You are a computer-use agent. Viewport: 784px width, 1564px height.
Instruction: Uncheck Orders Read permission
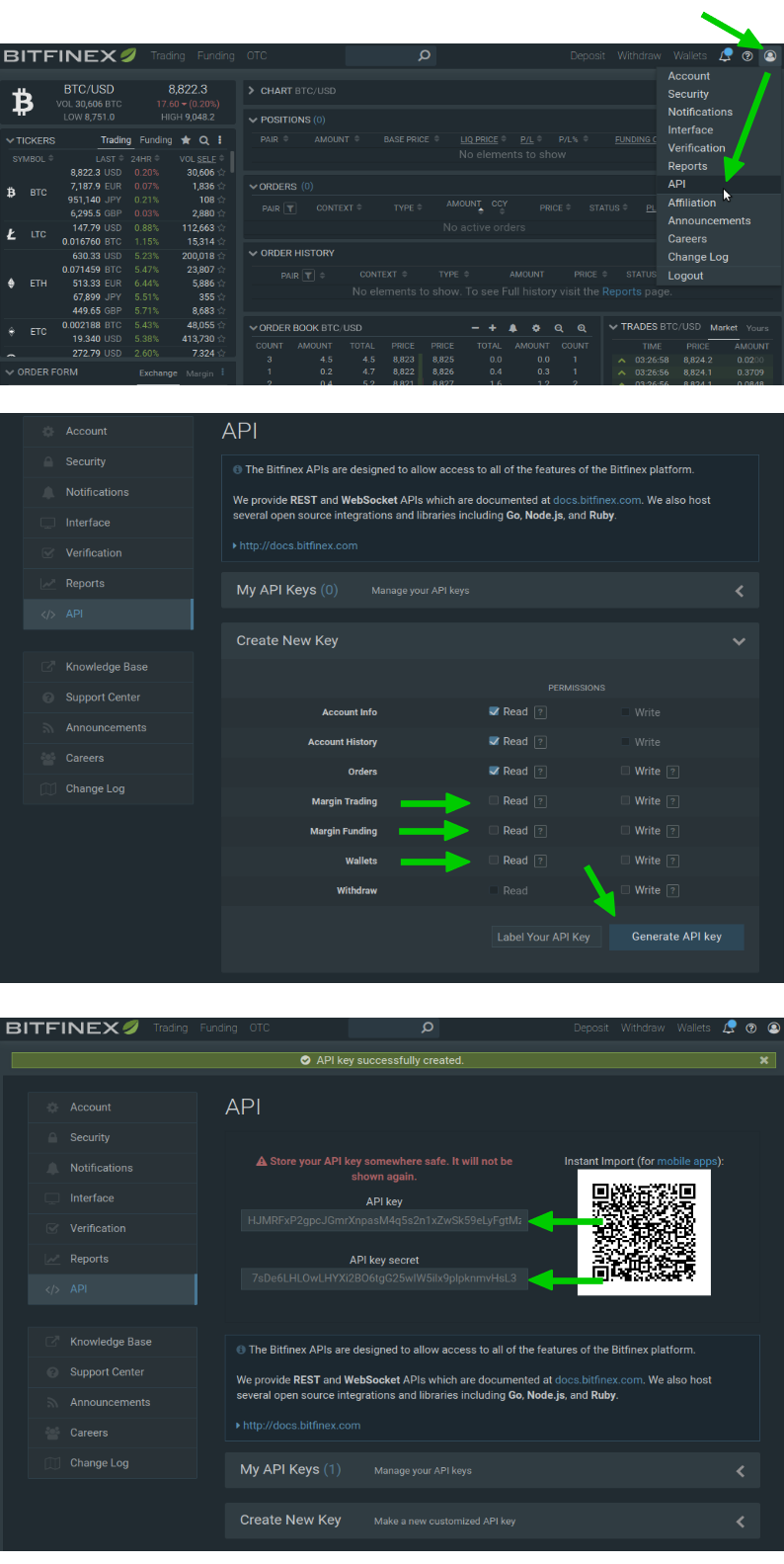click(x=494, y=771)
